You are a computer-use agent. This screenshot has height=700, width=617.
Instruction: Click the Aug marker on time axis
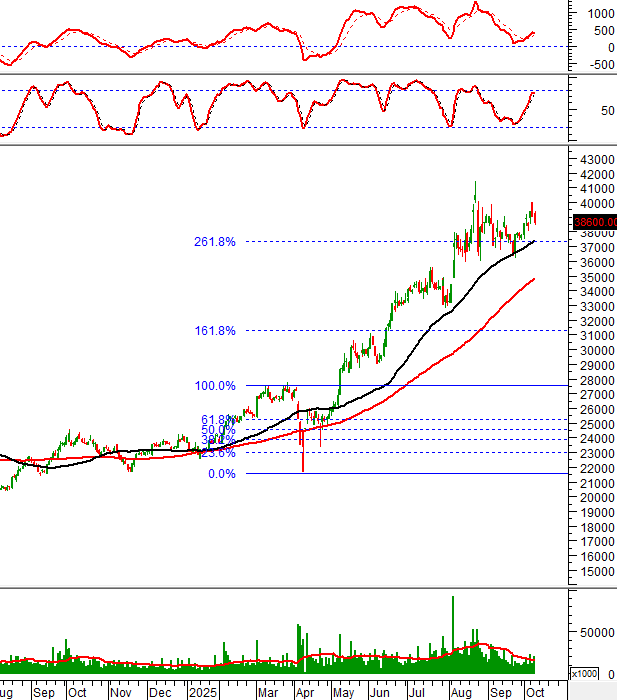click(461, 691)
